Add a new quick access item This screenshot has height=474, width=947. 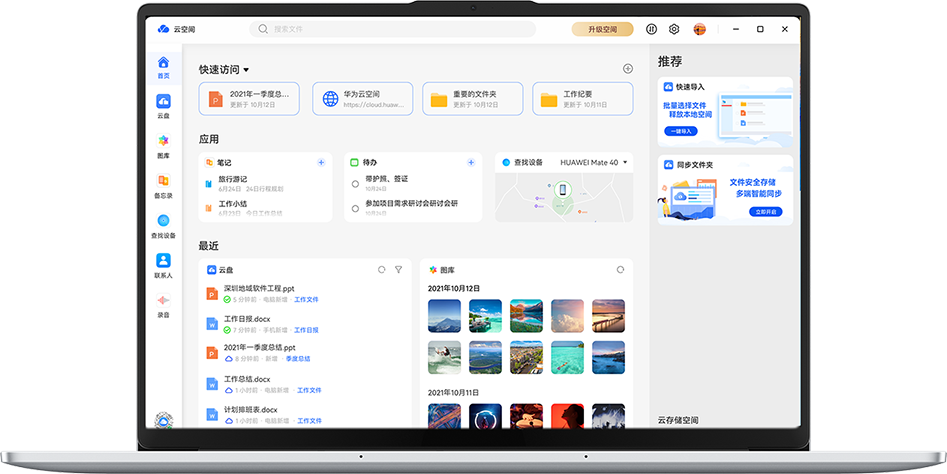point(628,69)
